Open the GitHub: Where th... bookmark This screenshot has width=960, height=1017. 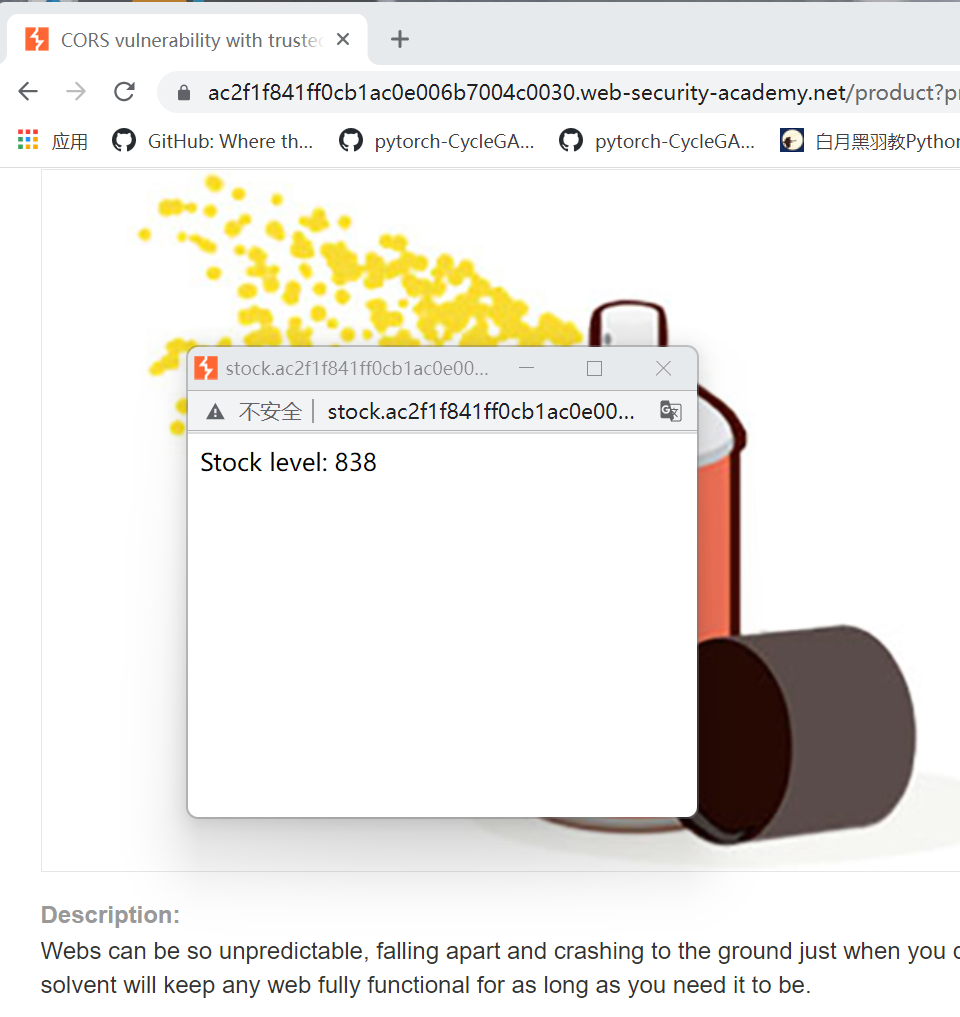[x=213, y=141]
